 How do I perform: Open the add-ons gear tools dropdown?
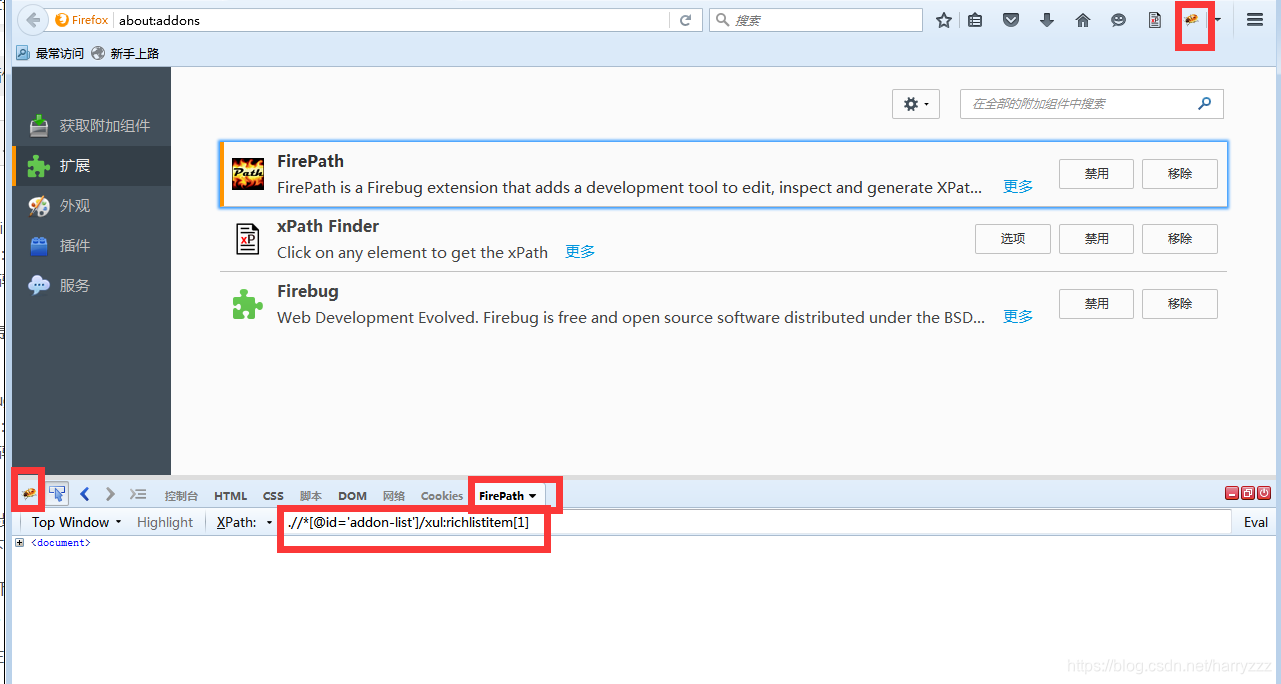pyautogui.click(x=916, y=104)
